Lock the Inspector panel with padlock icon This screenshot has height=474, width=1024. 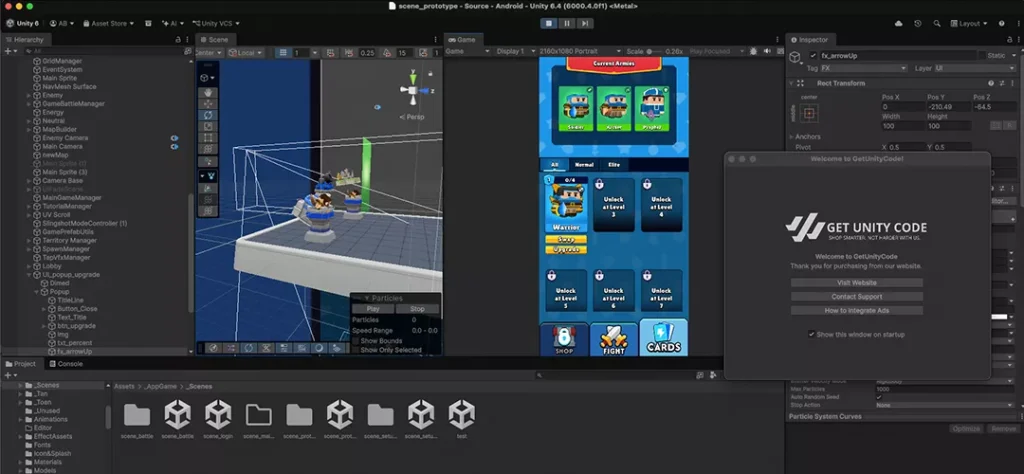tap(1009, 40)
